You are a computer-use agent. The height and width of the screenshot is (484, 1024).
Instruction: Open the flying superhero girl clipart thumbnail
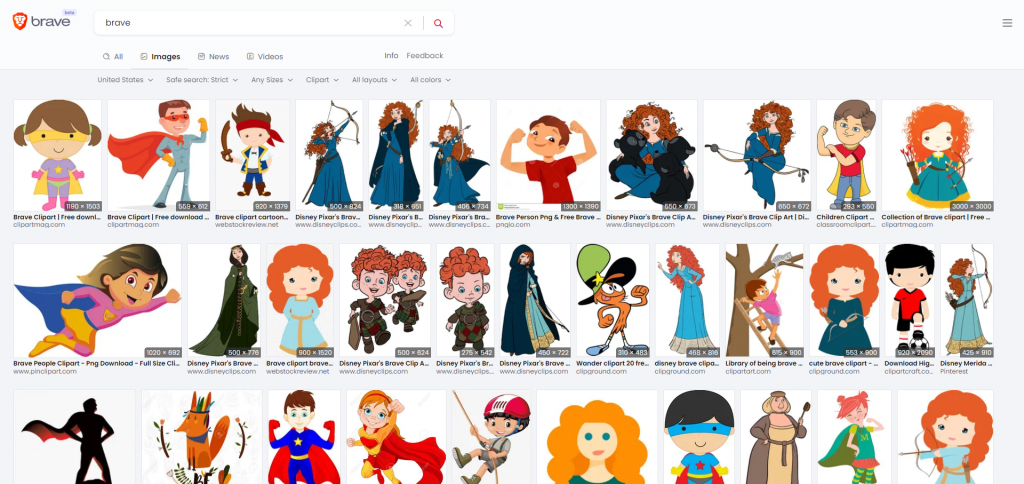[x=97, y=300]
